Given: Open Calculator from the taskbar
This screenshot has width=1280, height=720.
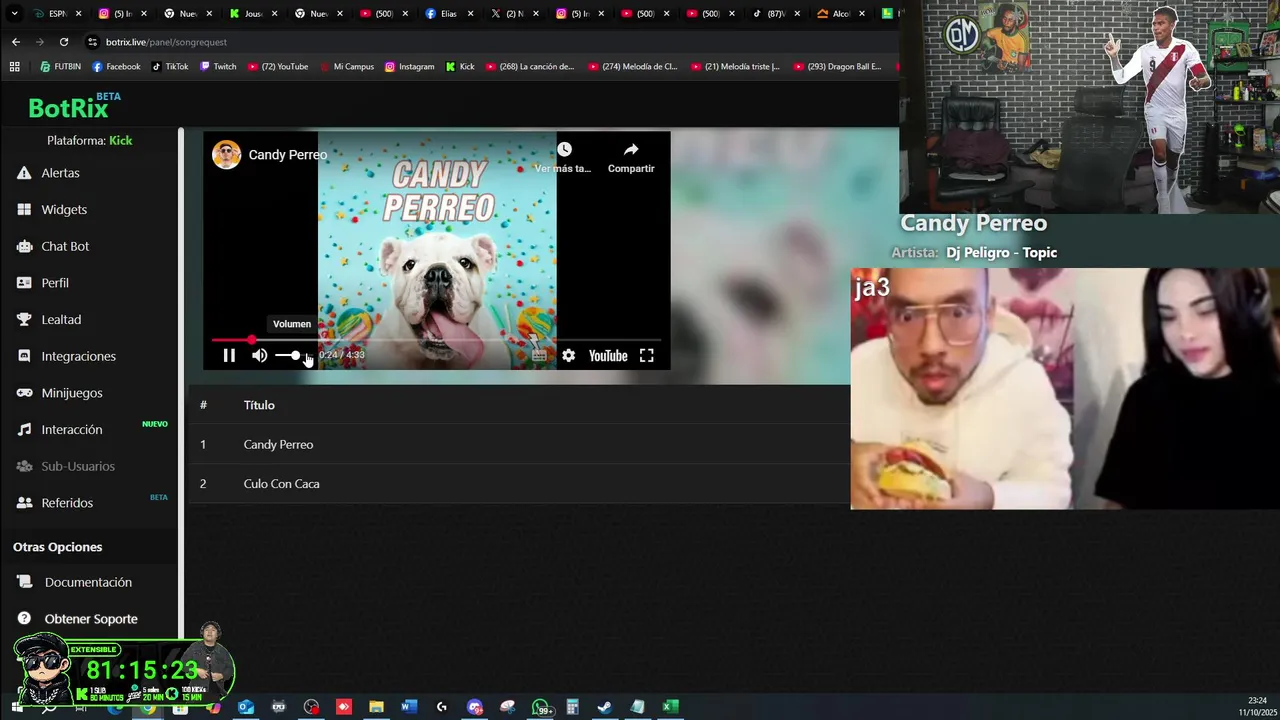Looking at the screenshot, I should [572, 707].
